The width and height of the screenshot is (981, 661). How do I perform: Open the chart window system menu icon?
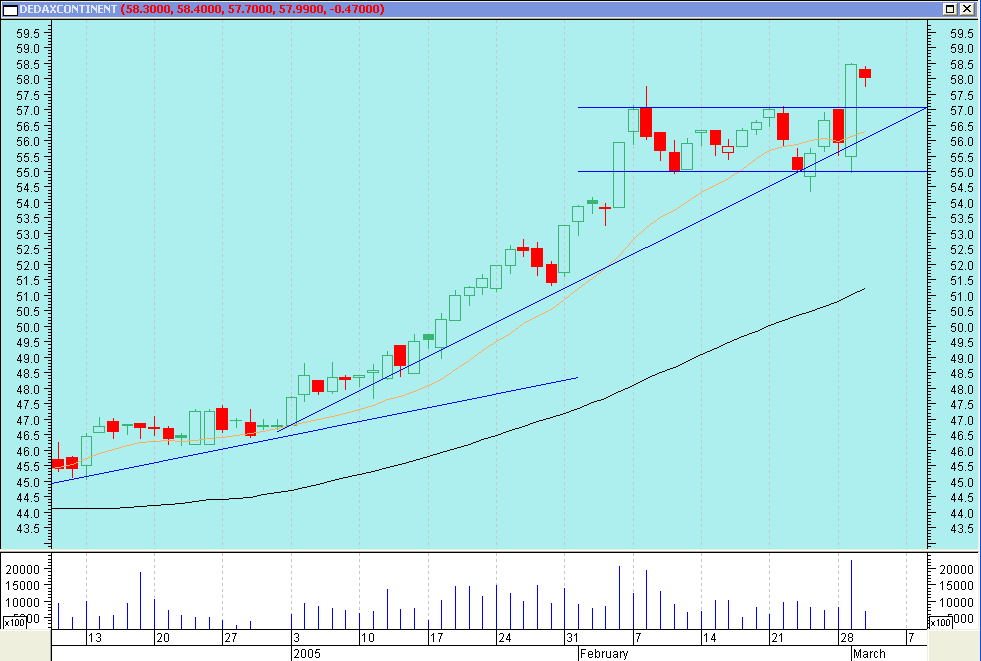[x=10, y=9]
